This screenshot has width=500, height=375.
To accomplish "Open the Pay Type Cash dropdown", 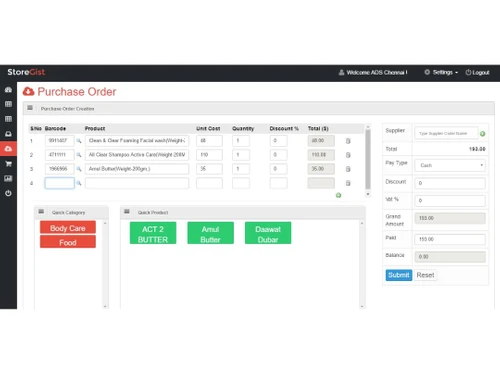I will (450, 165).
